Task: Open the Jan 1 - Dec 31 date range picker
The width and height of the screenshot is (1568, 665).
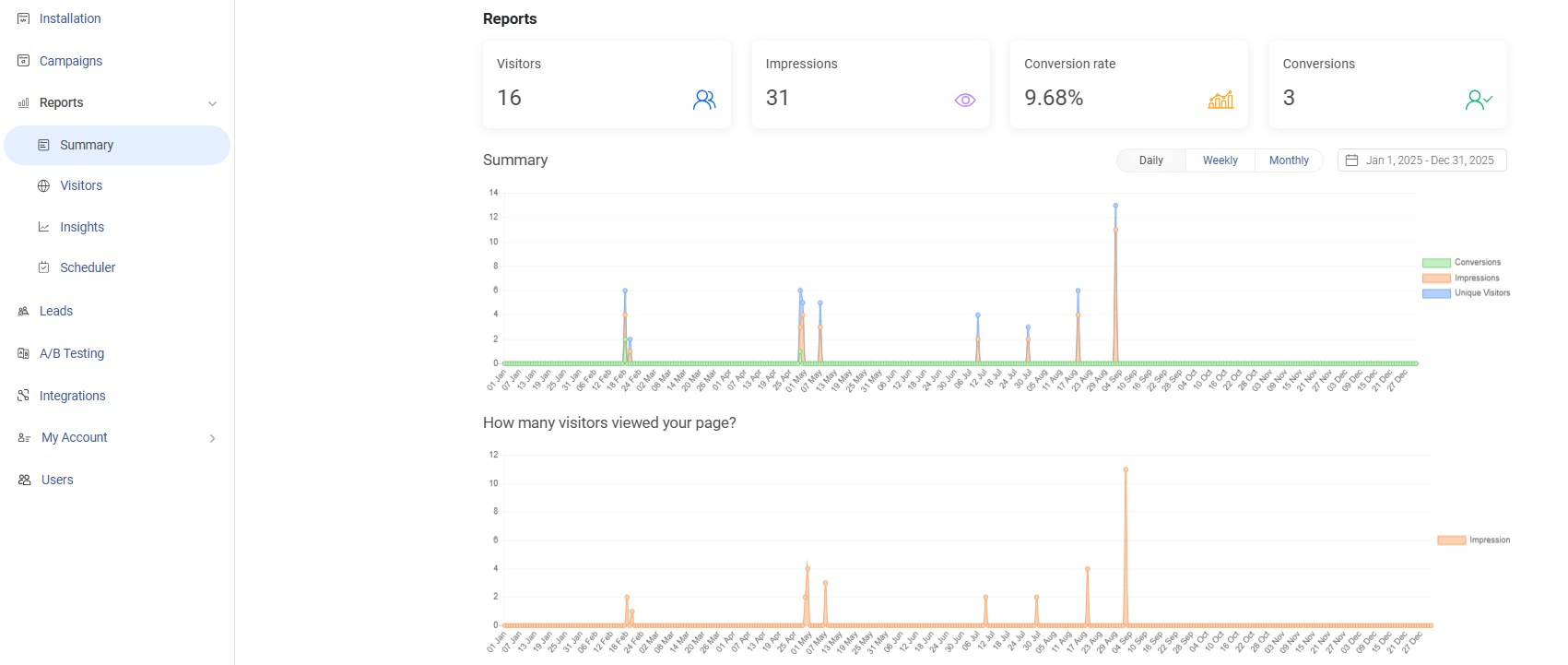Action: point(1429,160)
